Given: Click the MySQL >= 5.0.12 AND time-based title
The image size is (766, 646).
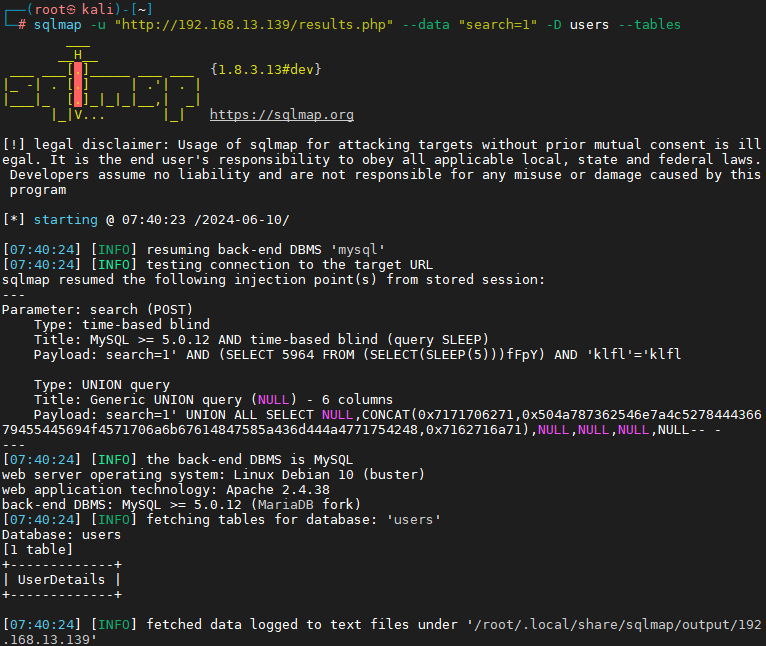Looking at the screenshot, I should pyautogui.click(x=261, y=340).
